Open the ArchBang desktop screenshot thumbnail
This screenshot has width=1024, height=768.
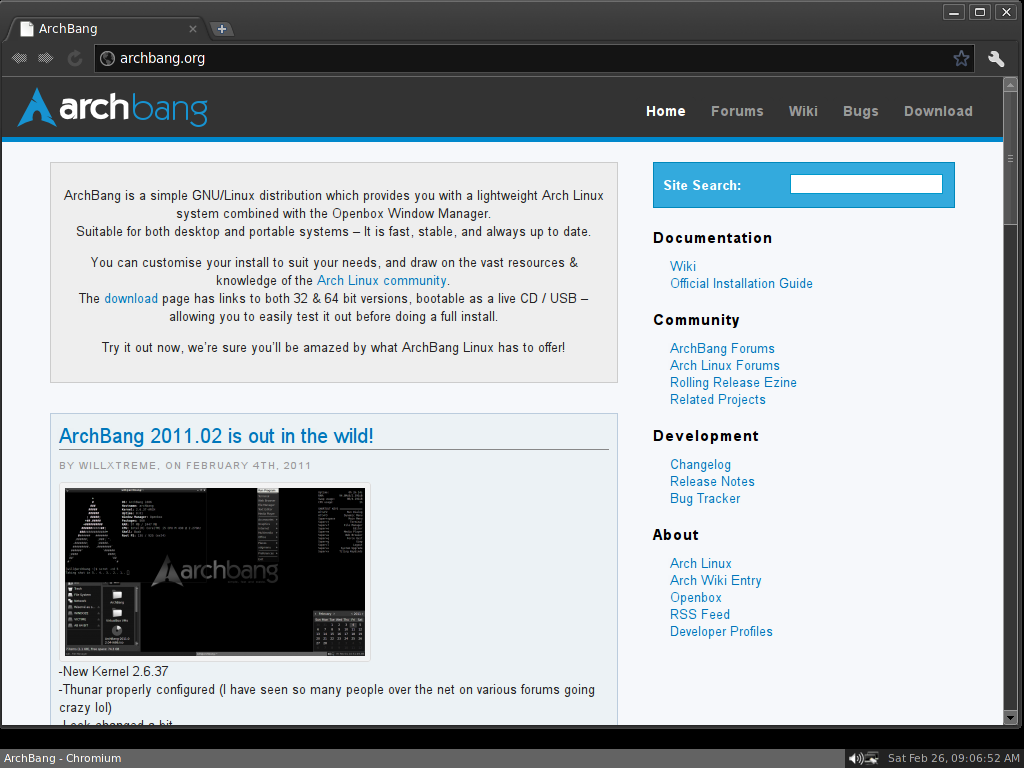pos(215,572)
